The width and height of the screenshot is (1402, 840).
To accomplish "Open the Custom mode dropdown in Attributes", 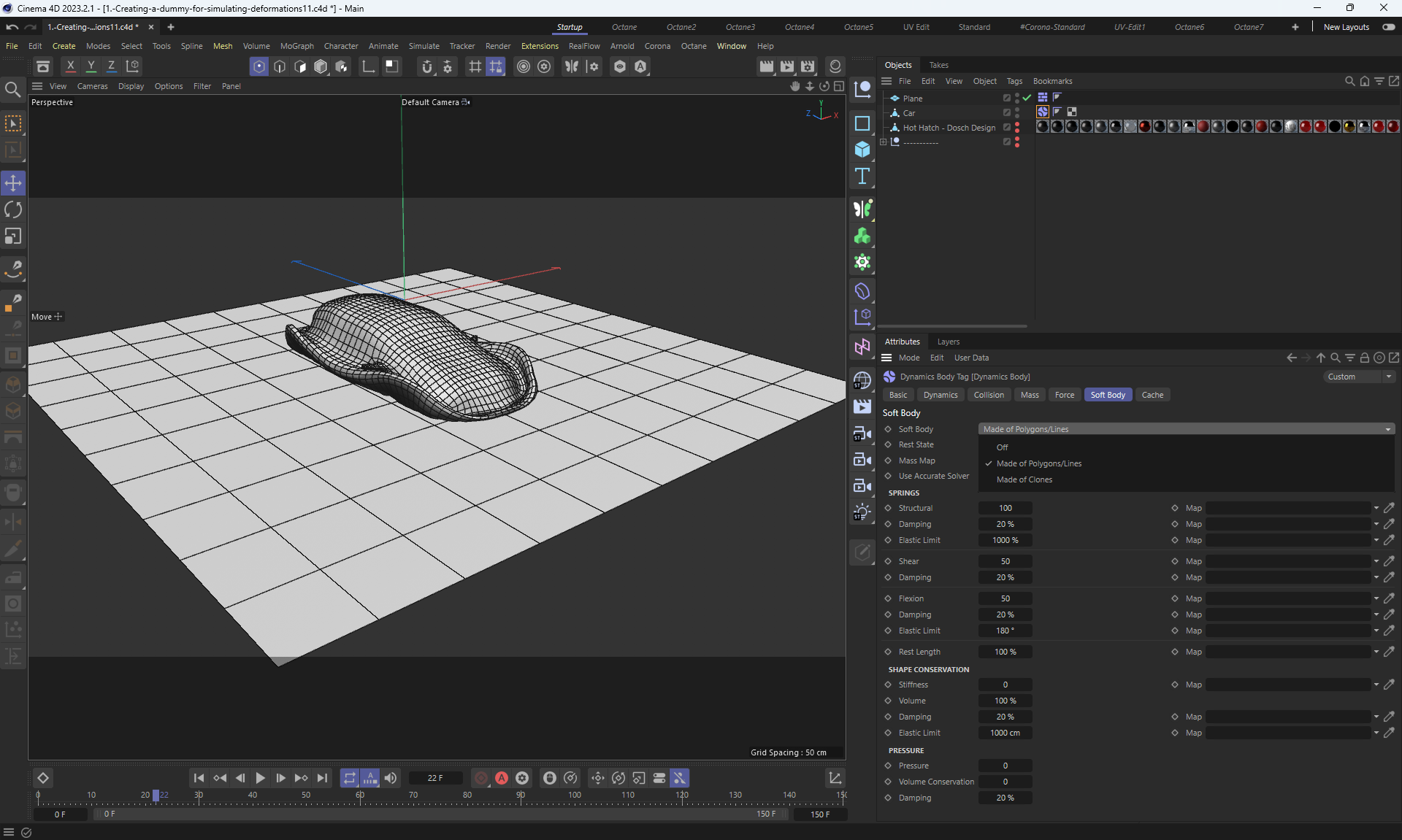I will [1360, 377].
